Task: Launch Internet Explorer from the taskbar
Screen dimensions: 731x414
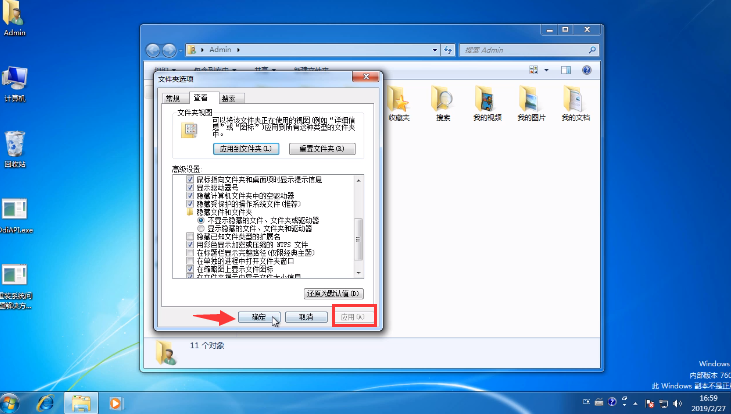Action: 45,403
